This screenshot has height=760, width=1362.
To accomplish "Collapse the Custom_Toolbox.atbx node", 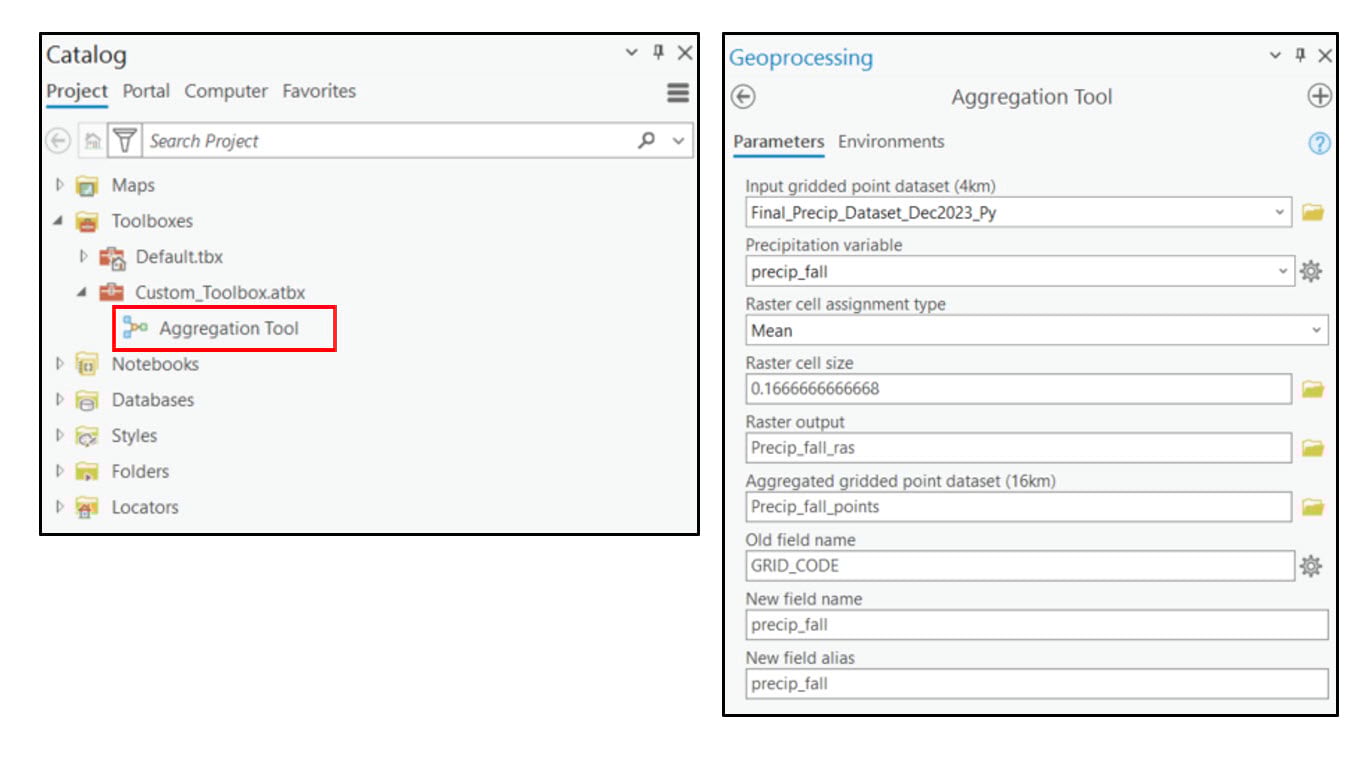I will tap(83, 292).
